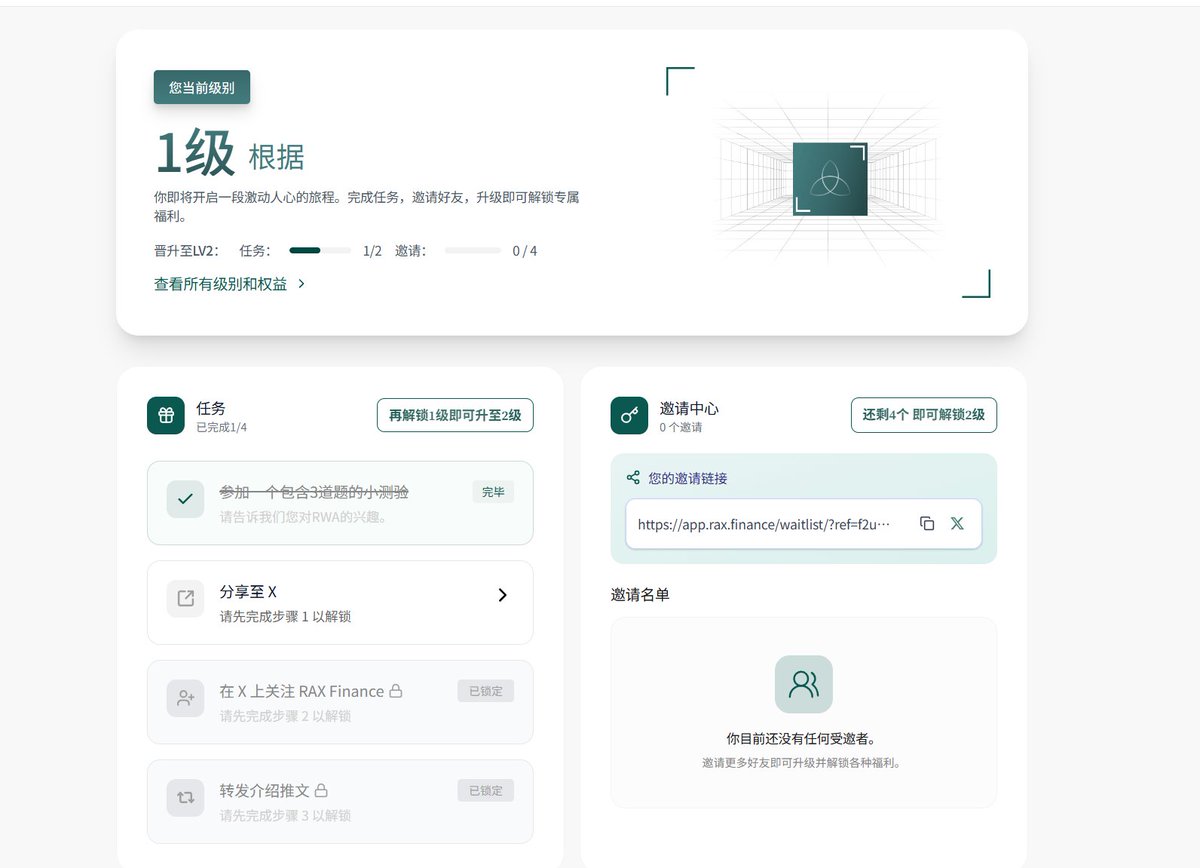Click the lock icon after 转发介绍推文
This screenshot has height=868, width=1200.
click(x=321, y=790)
